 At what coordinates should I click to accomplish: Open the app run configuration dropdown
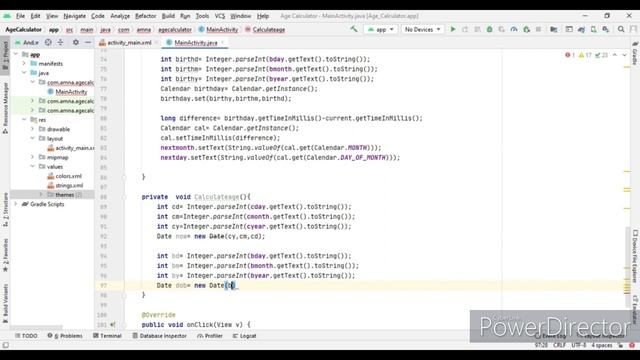[x=380, y=29]
